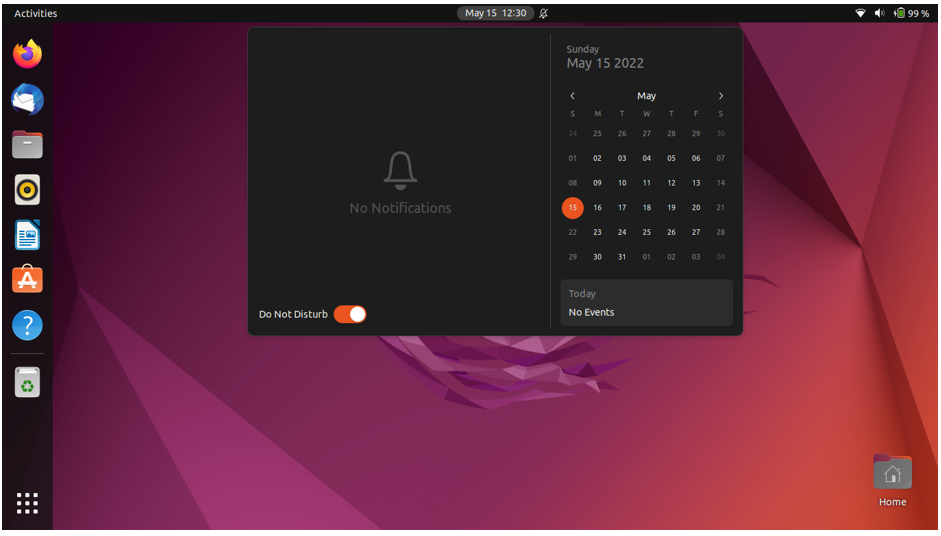Select May 25 in the calendar

coord(646,232)
